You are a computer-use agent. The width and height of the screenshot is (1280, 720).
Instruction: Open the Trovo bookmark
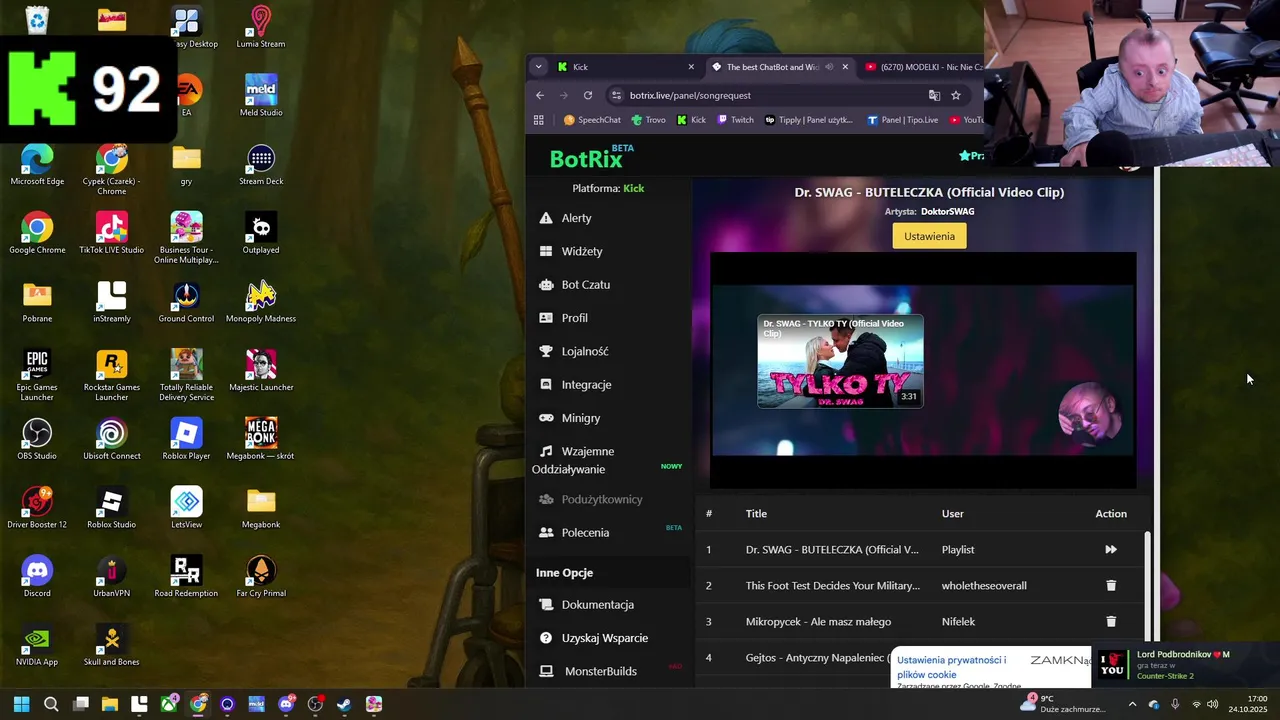(x=648, y=120)
